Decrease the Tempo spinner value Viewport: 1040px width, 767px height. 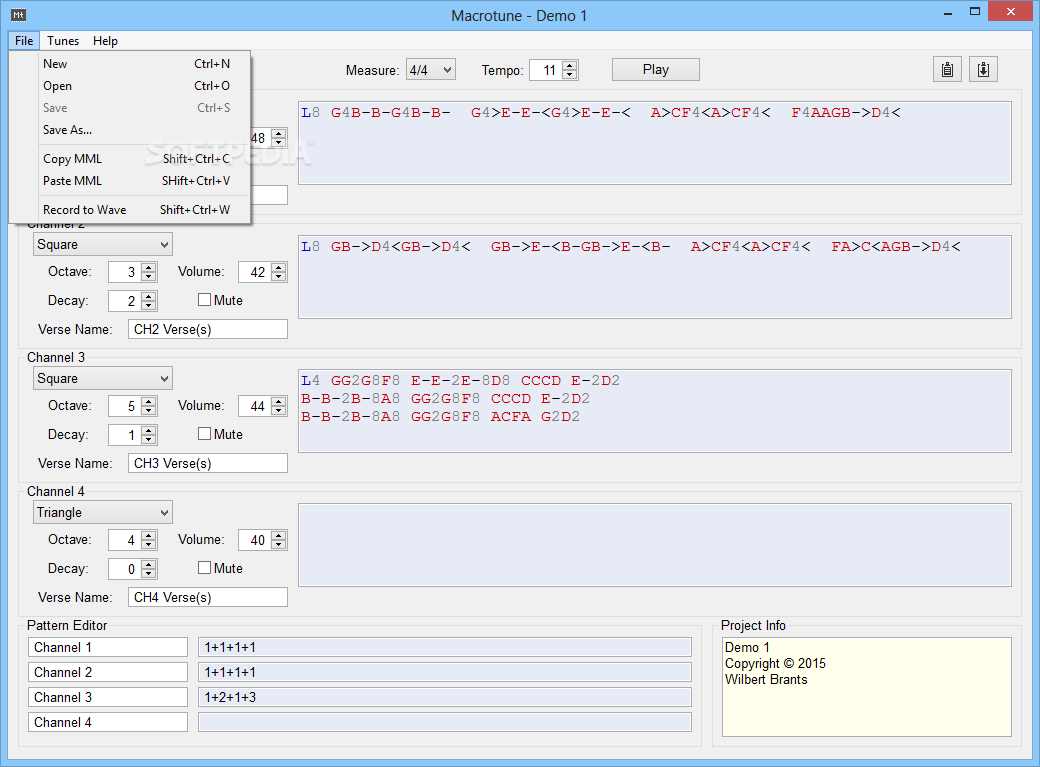click(x=570, y=74)
